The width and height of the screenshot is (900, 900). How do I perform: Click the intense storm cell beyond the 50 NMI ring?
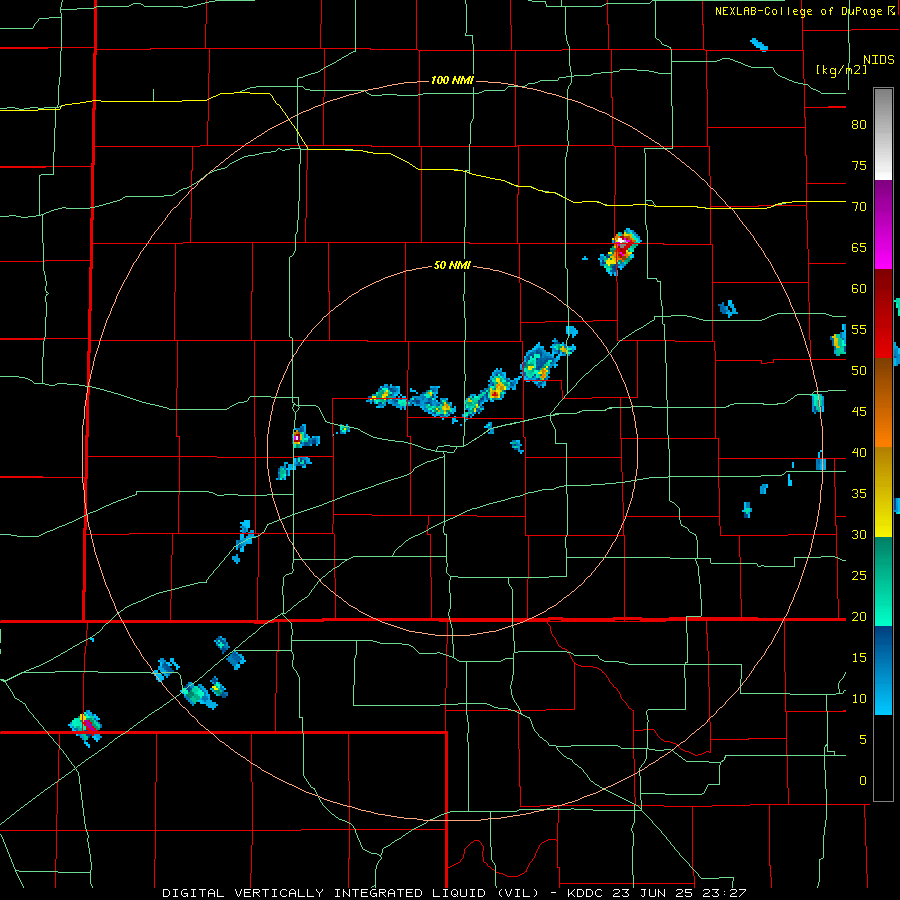pyautogui.click(x=620, y=251)
